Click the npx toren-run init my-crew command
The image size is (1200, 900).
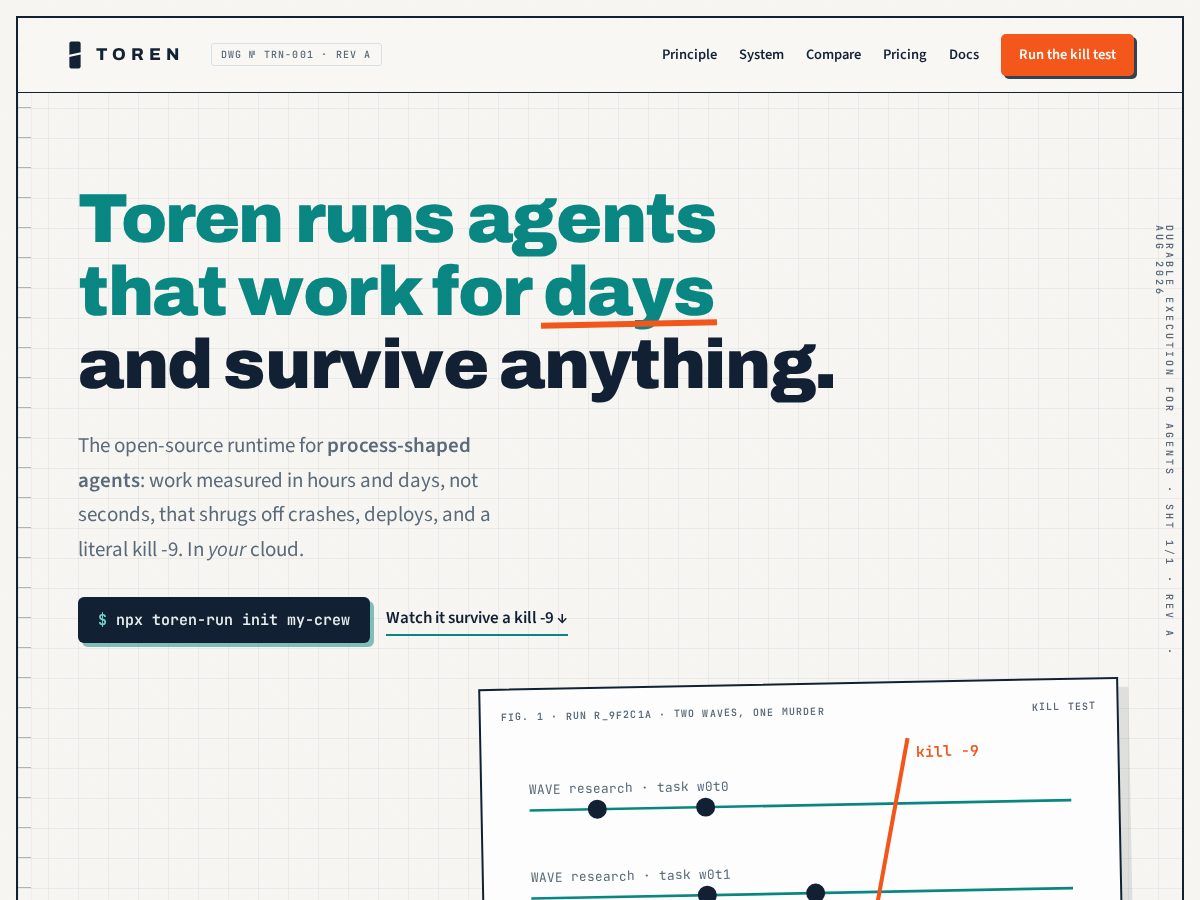click(x=224, y=620)
